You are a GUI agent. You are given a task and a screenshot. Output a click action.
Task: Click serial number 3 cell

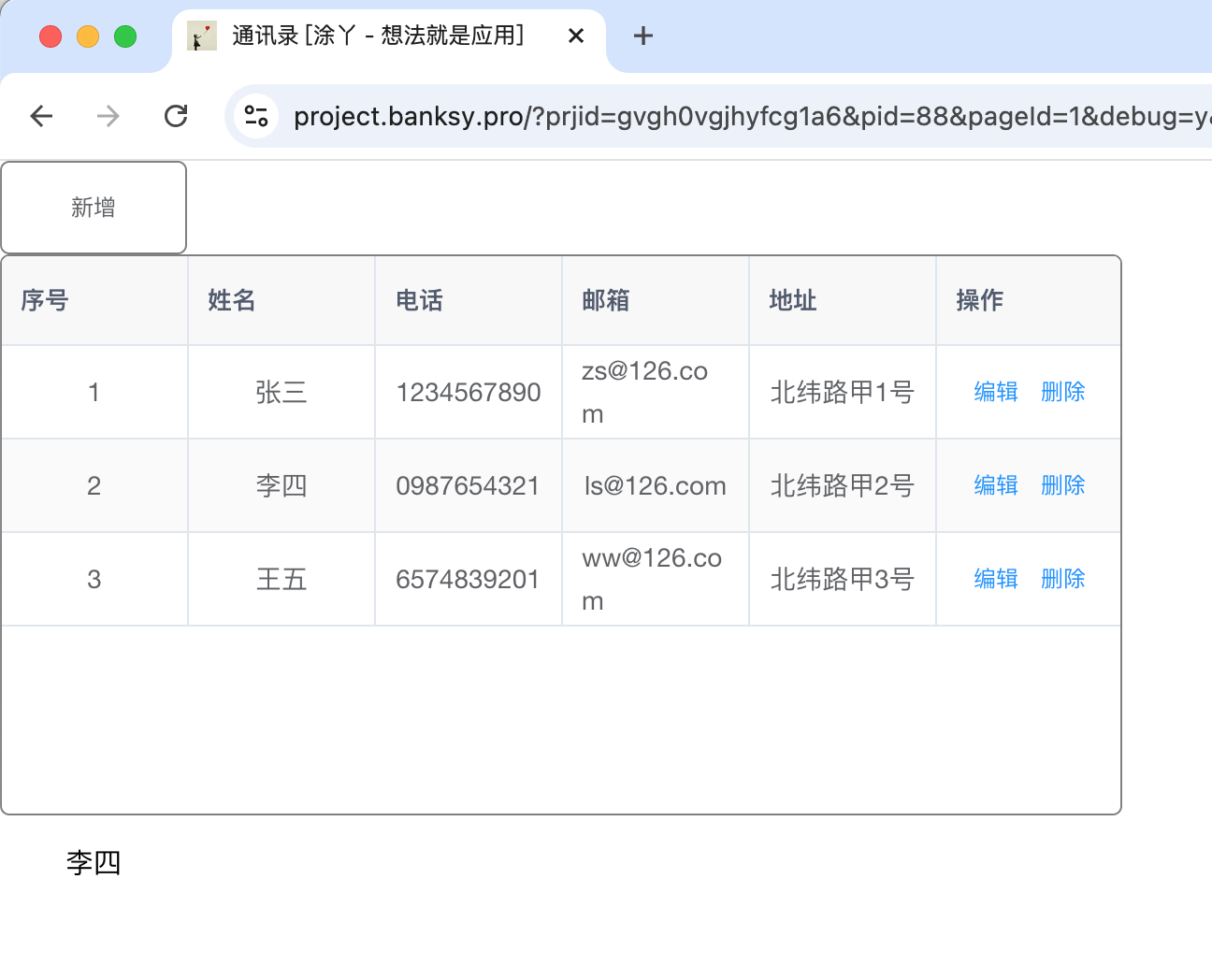click(94, 579)
